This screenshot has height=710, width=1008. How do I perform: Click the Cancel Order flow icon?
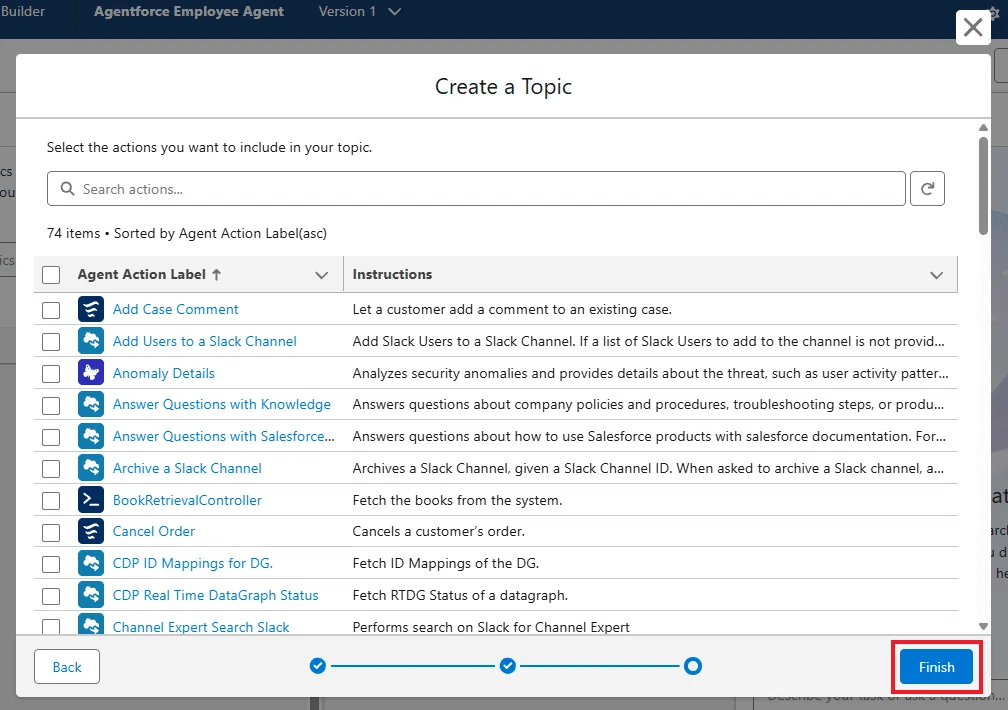[x=91, y=532]
